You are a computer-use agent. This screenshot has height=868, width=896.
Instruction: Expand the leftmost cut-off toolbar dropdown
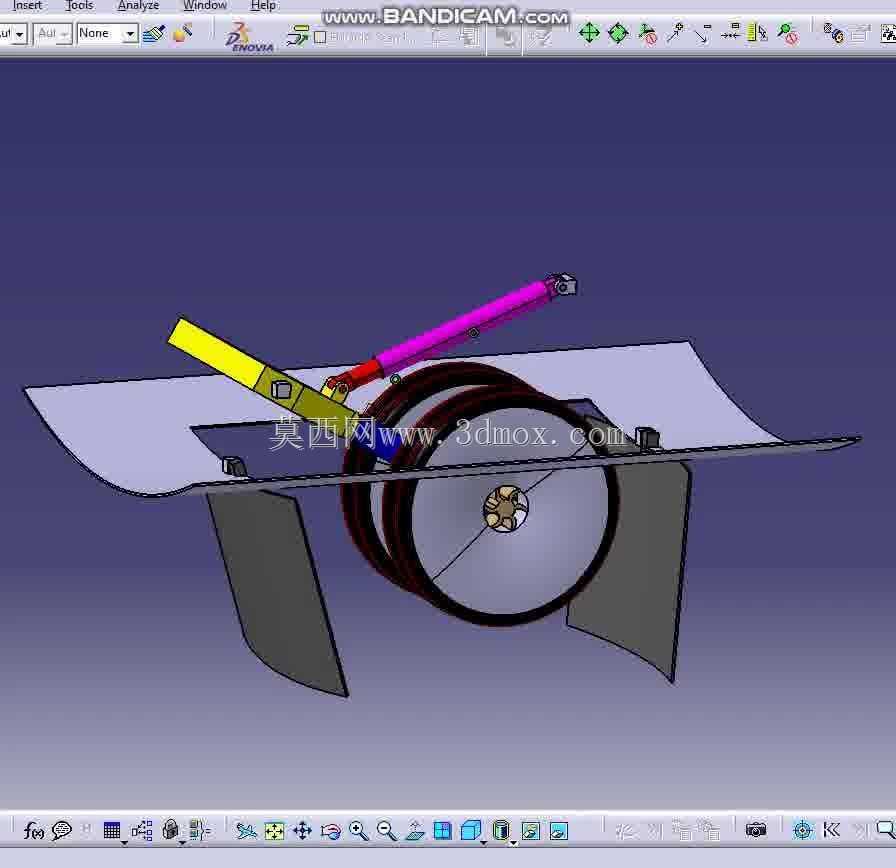pos(19,34)
